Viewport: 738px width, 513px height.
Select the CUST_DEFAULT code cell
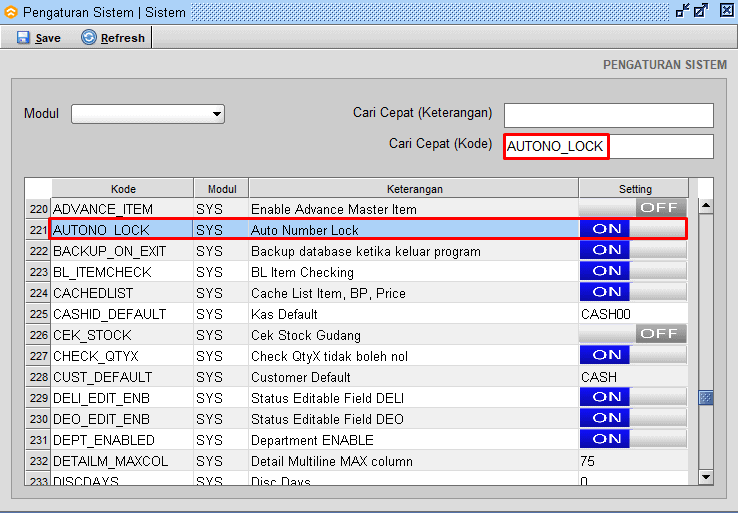coord(122,377)
